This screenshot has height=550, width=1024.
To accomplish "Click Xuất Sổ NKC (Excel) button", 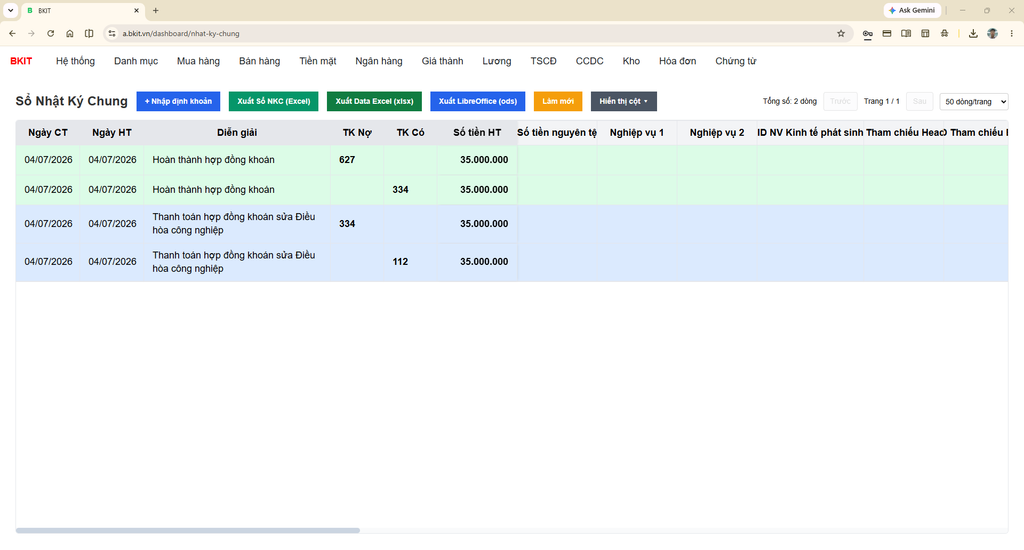I will coord(274,101).
